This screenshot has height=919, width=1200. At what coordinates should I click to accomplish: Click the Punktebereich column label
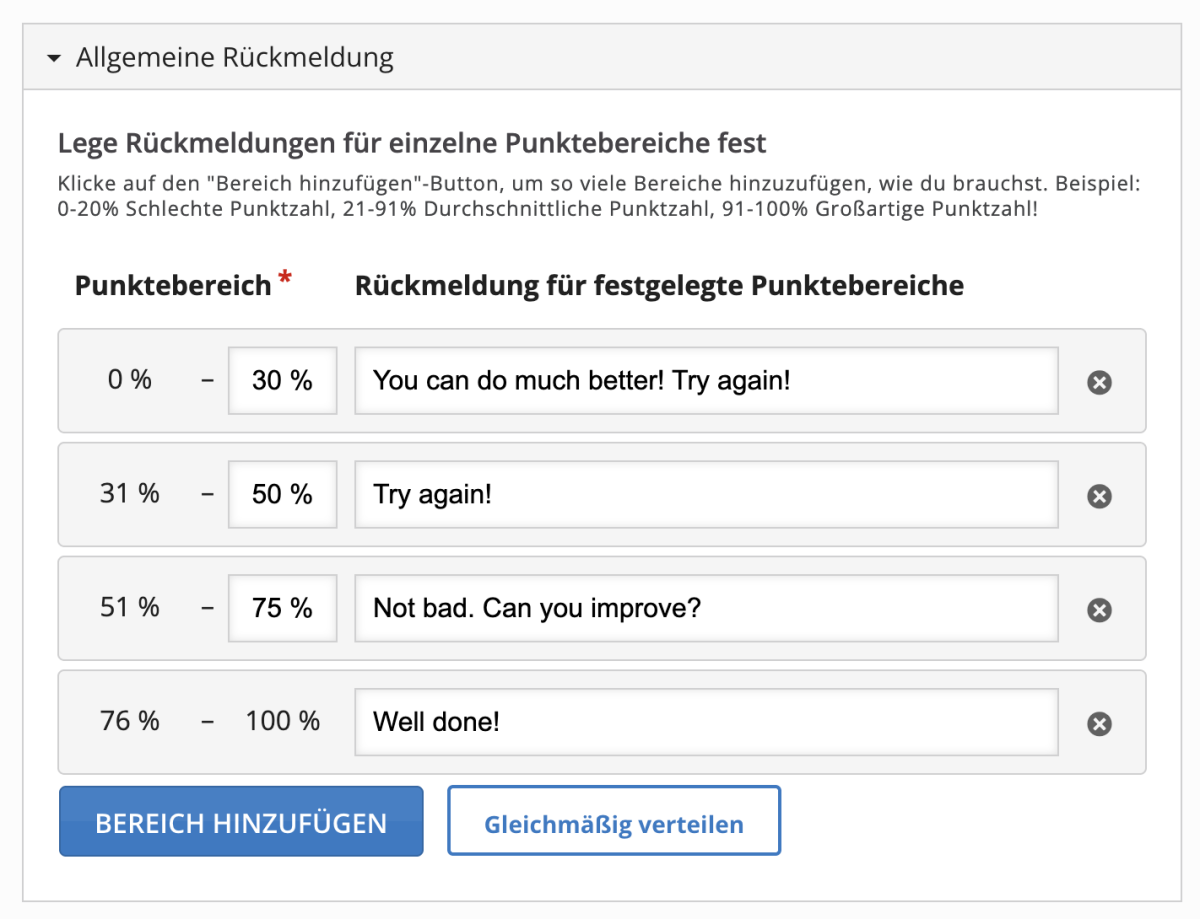click(x=173, y=286)
